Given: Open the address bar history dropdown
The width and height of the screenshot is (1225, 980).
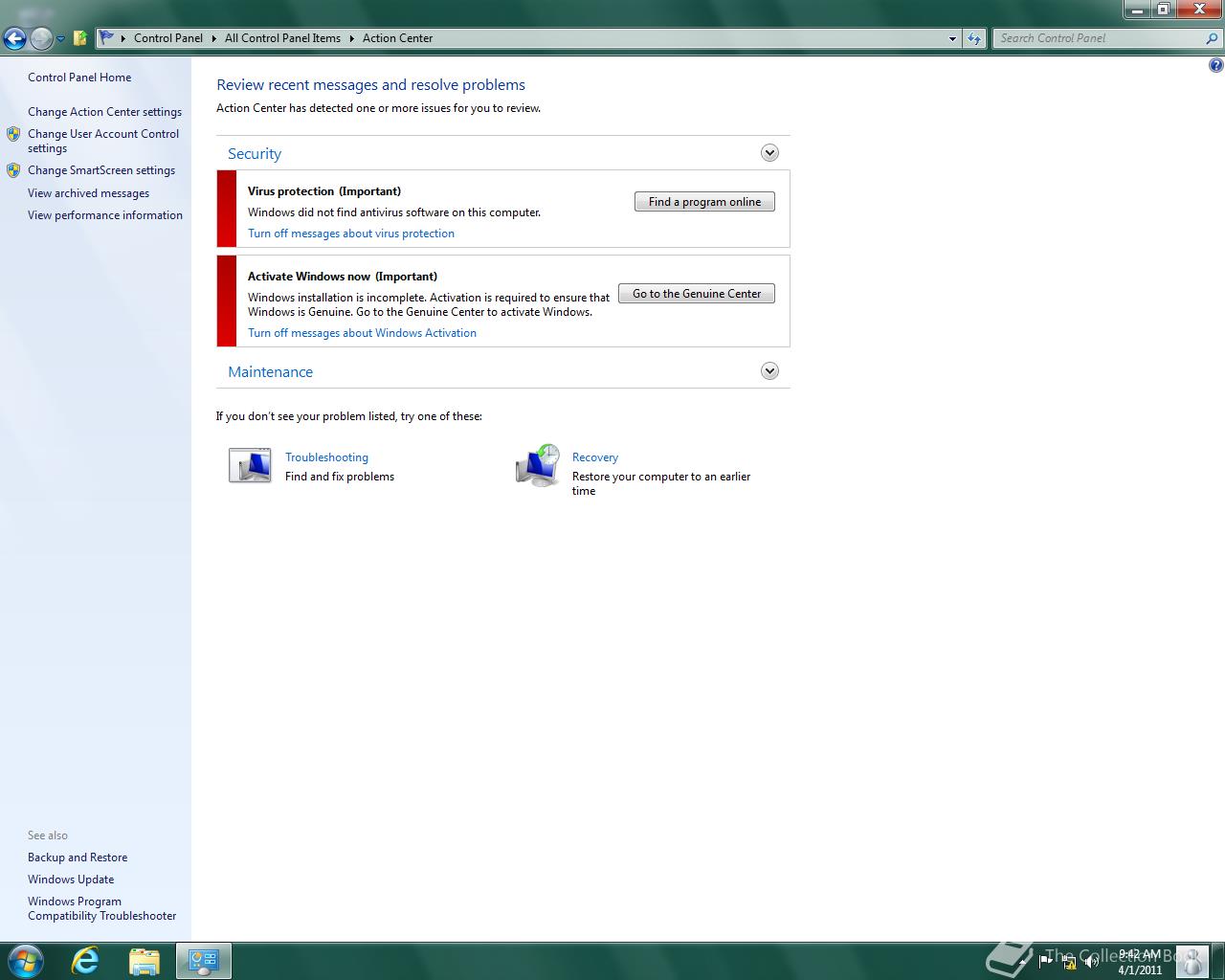Looking at the screenshot, I should (952, 38).
